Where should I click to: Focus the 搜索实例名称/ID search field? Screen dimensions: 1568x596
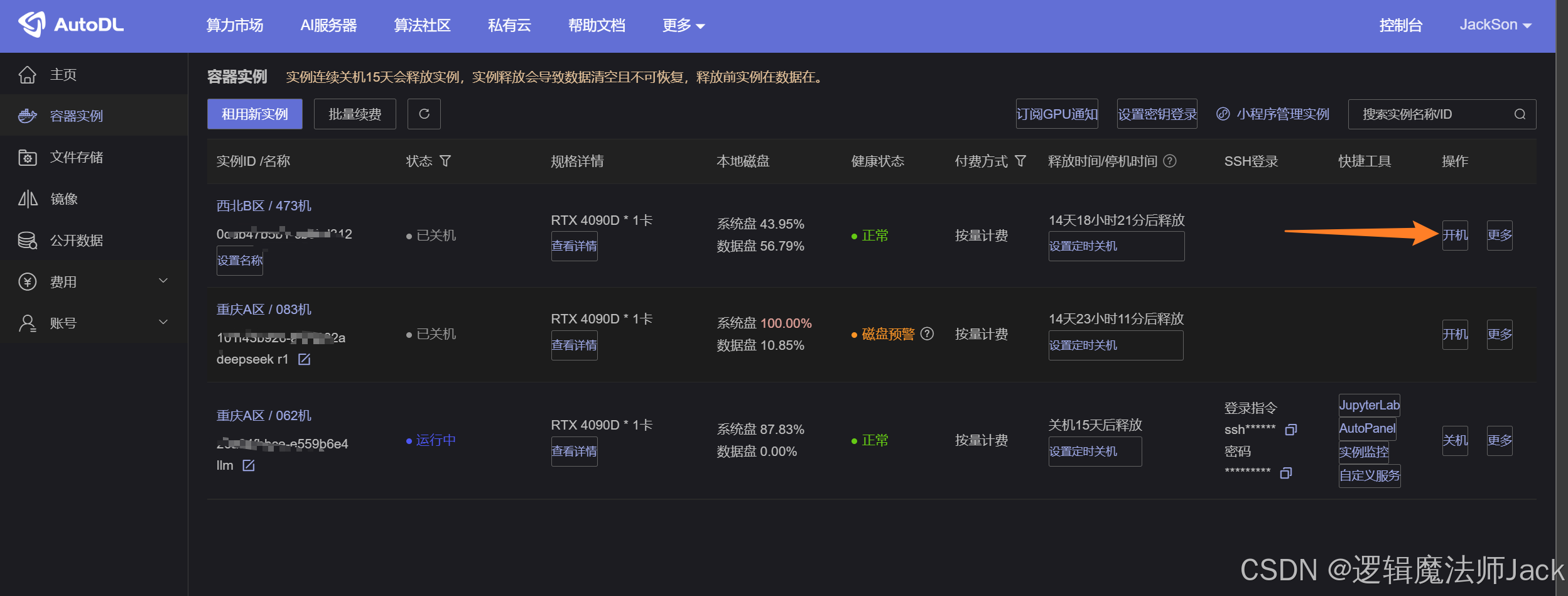pyautogui.click(x=1432, y=114)
